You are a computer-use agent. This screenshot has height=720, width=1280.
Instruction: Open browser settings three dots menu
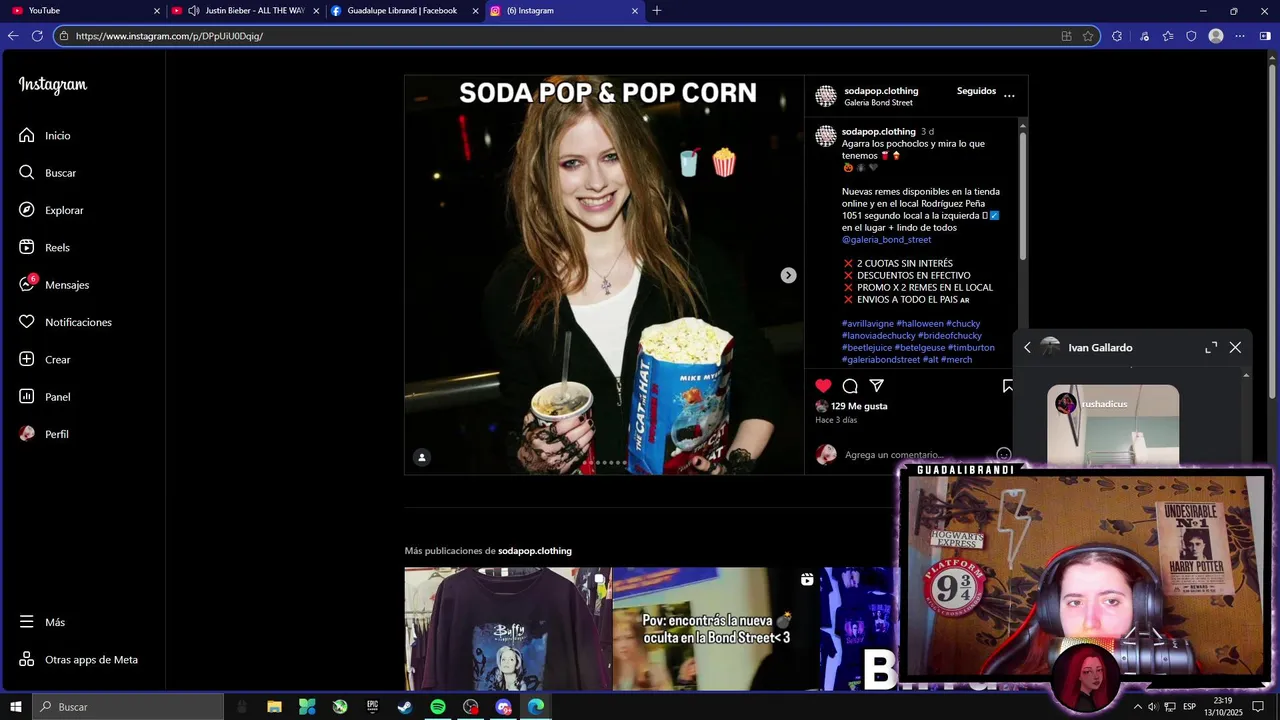click(x=1240, y=36)
